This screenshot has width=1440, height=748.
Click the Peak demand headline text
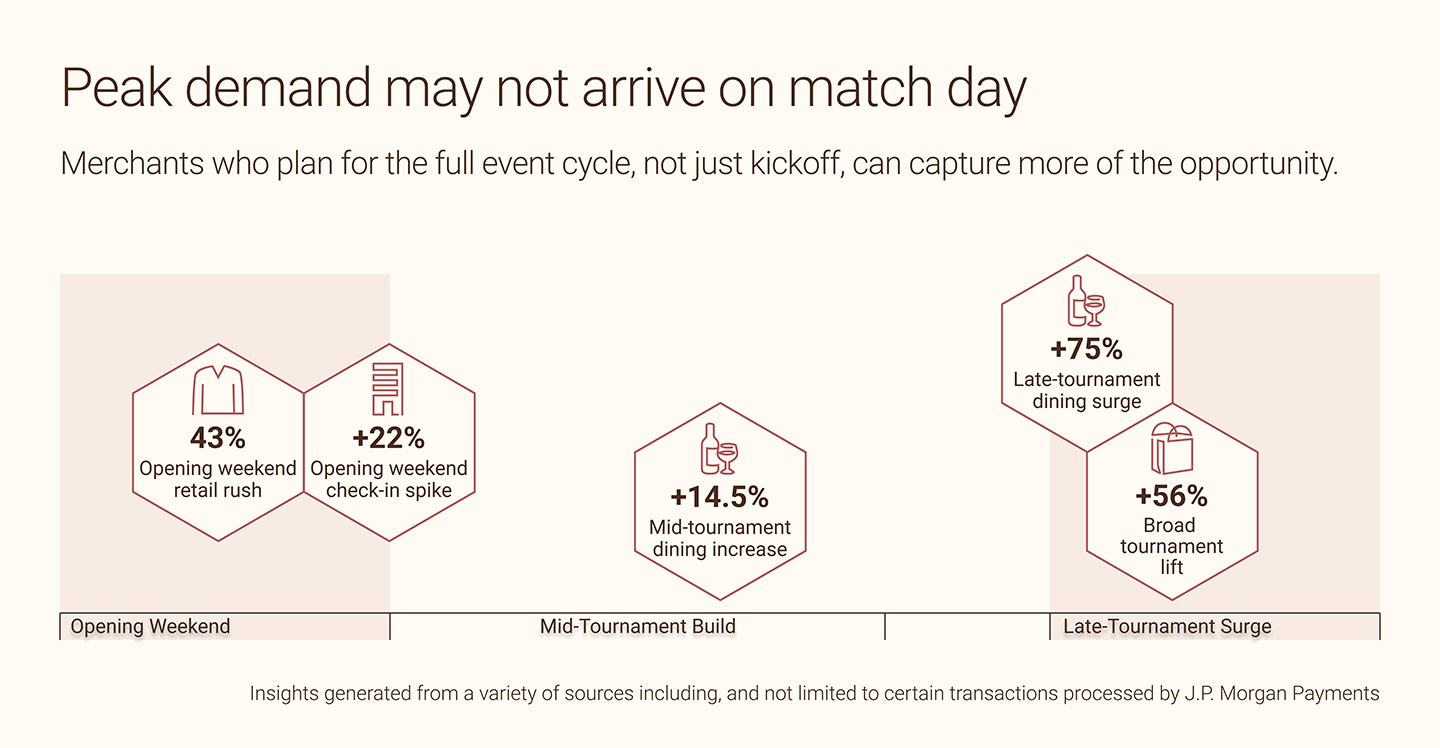pos(544,90)
